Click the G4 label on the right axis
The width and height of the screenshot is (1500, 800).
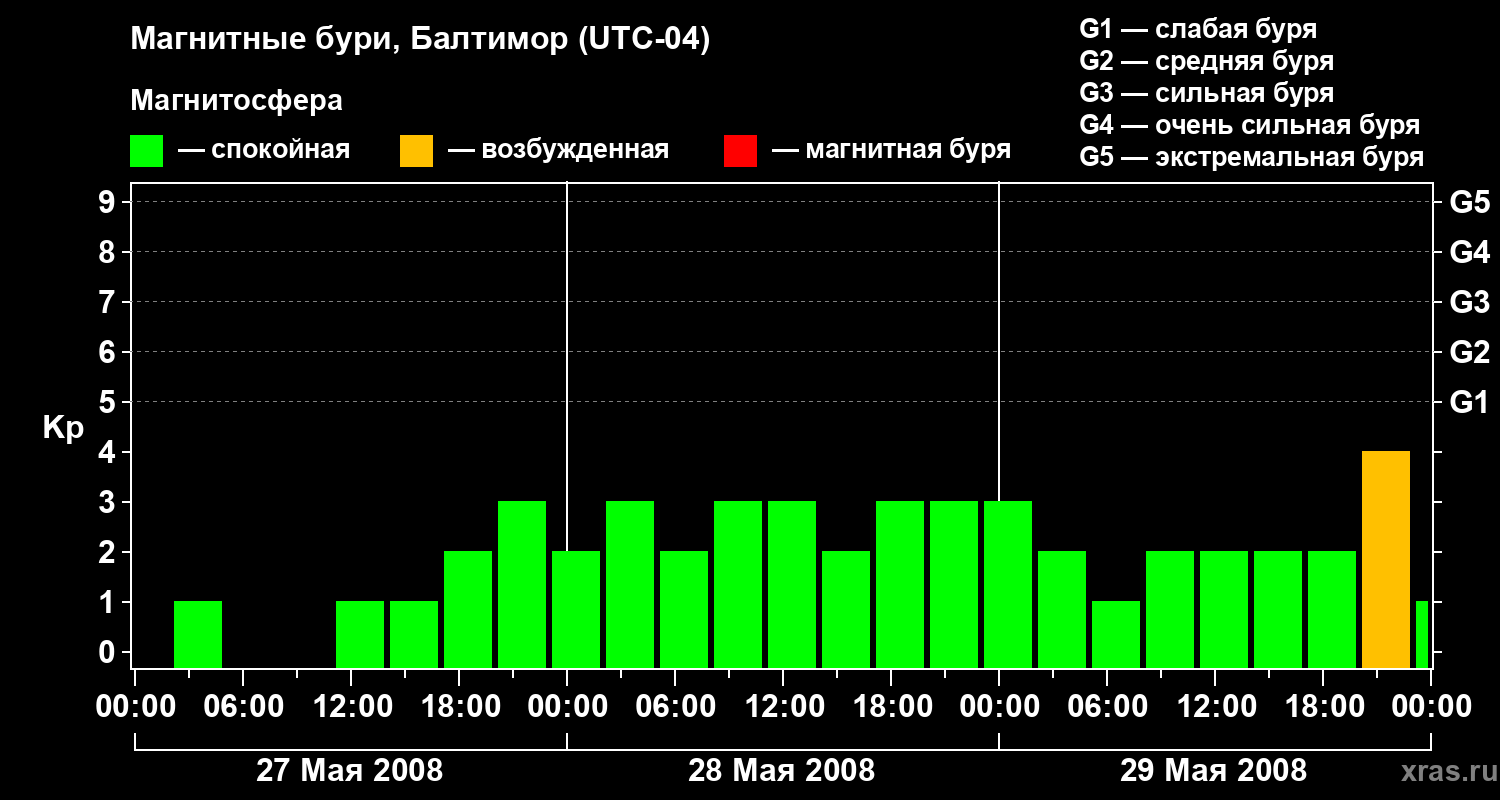point(1470,252)
